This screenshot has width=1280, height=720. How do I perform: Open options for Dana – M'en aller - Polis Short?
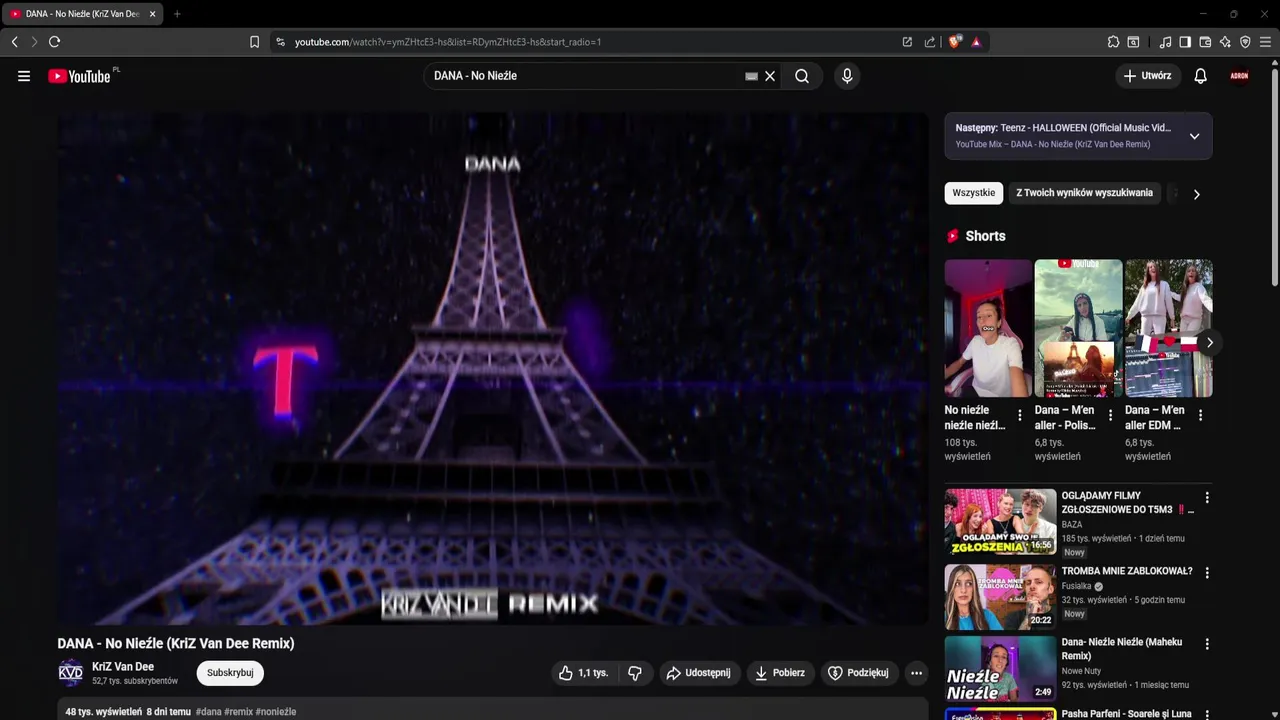[x=1110, y=415]
